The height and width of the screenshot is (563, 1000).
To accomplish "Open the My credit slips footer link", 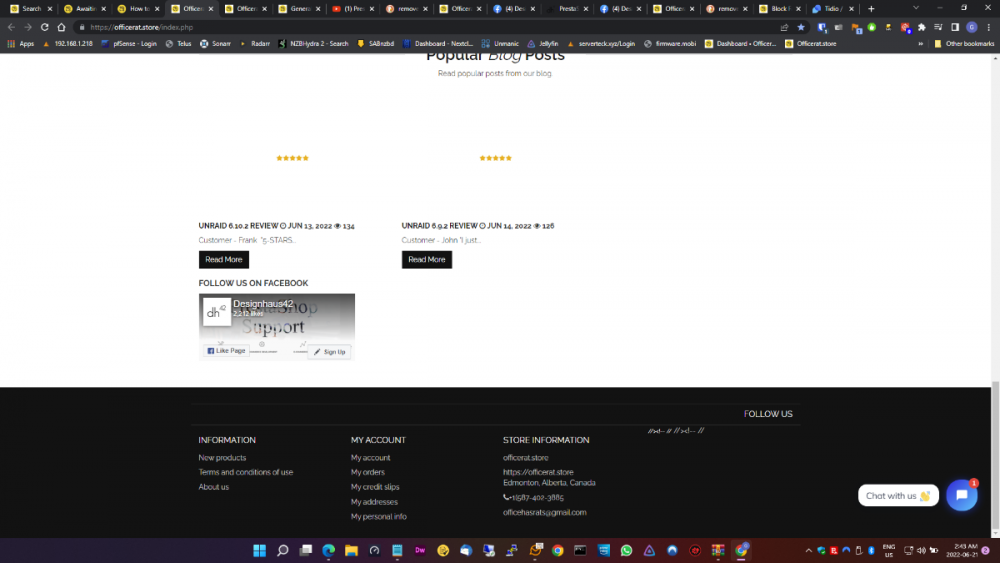I will (375, 487).
